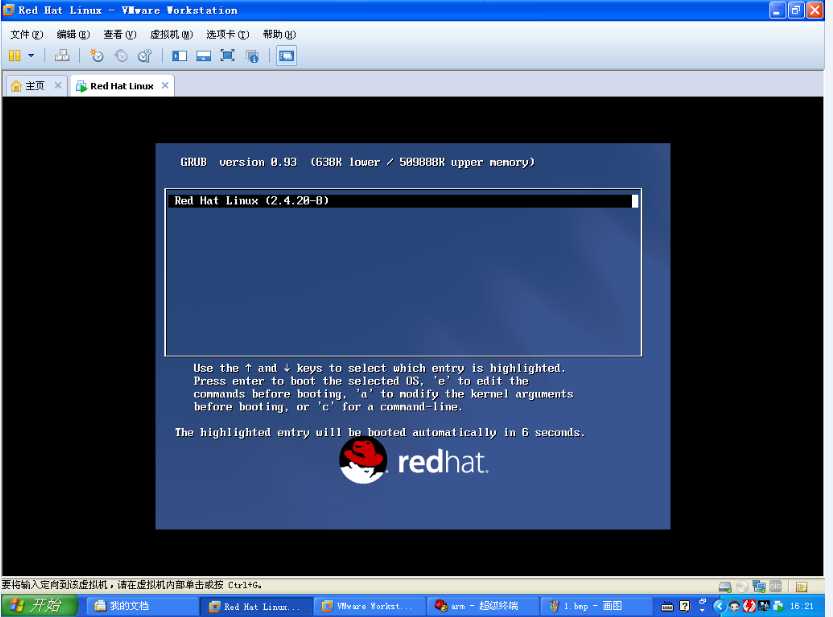Toggle the library sidebar view icon

(x=179, y=56)
